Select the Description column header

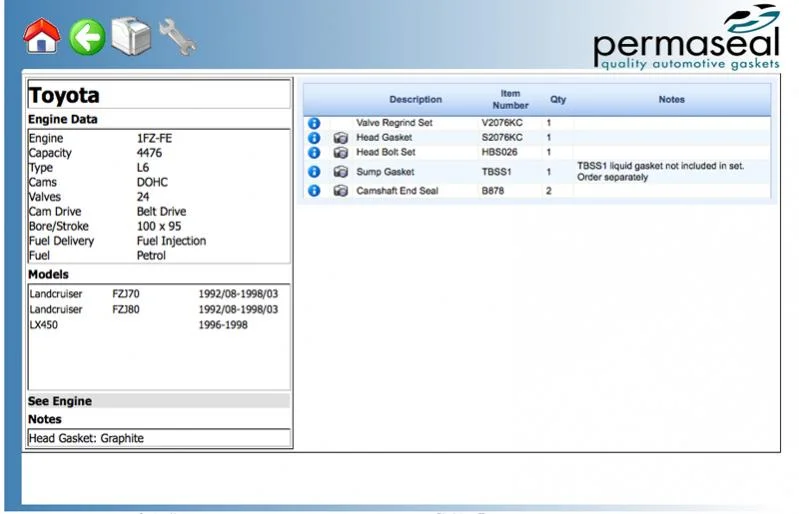pos(415,99)
